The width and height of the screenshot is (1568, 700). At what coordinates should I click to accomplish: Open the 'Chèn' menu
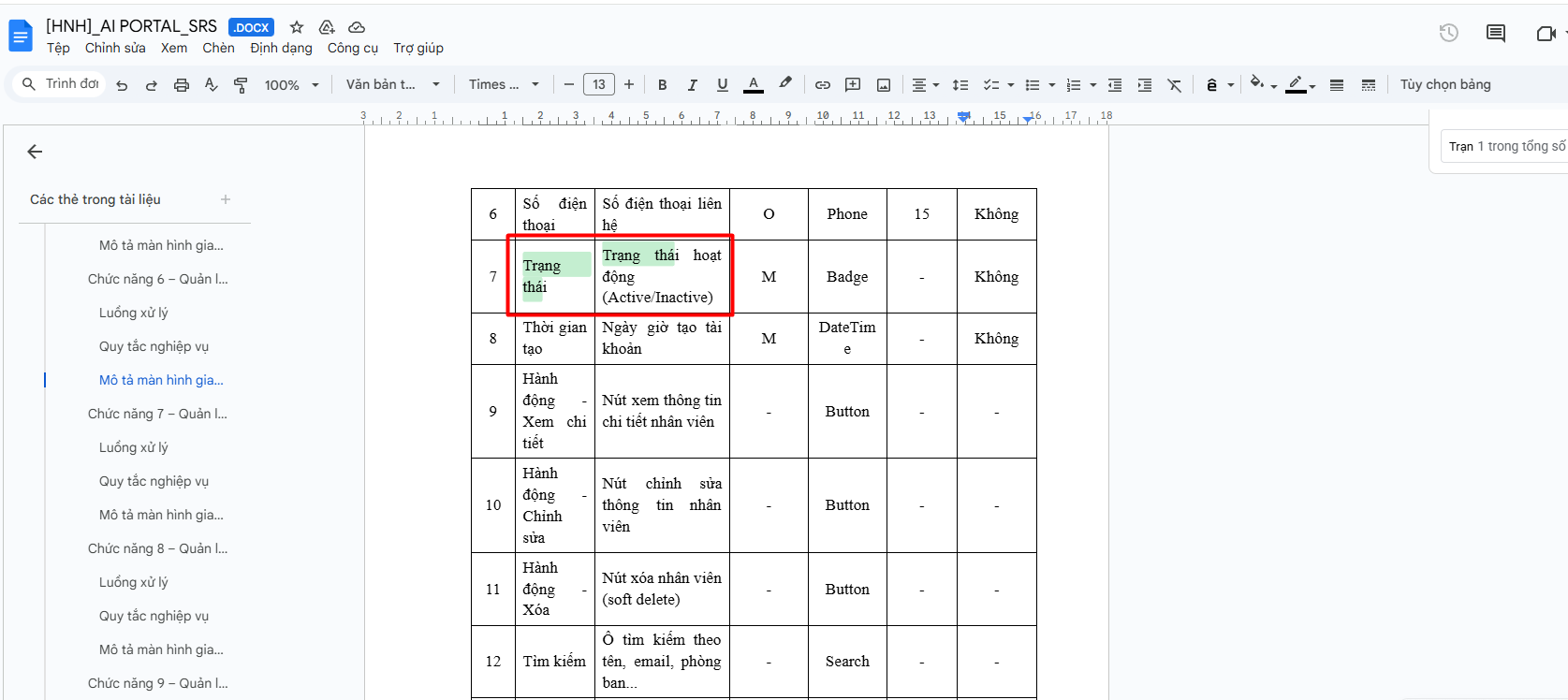point(218,49)
